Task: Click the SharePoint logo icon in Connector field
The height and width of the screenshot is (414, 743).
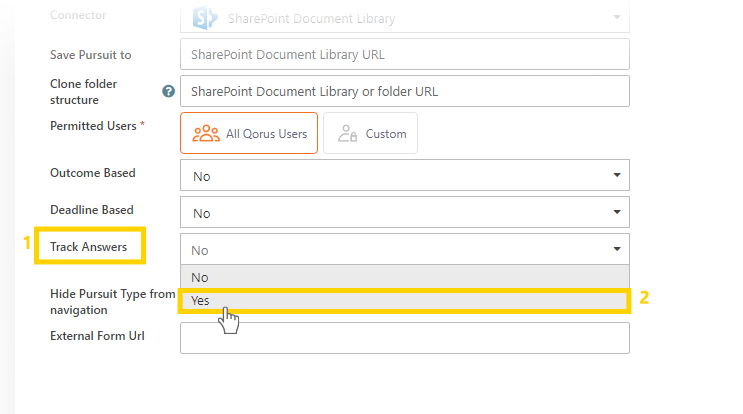Action: click(x=205, y=18)
